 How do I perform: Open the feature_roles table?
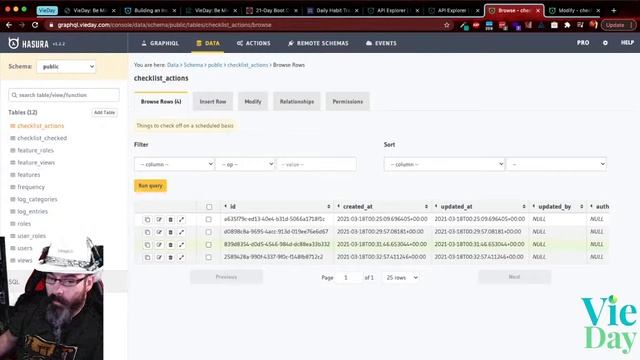[36, 150]
